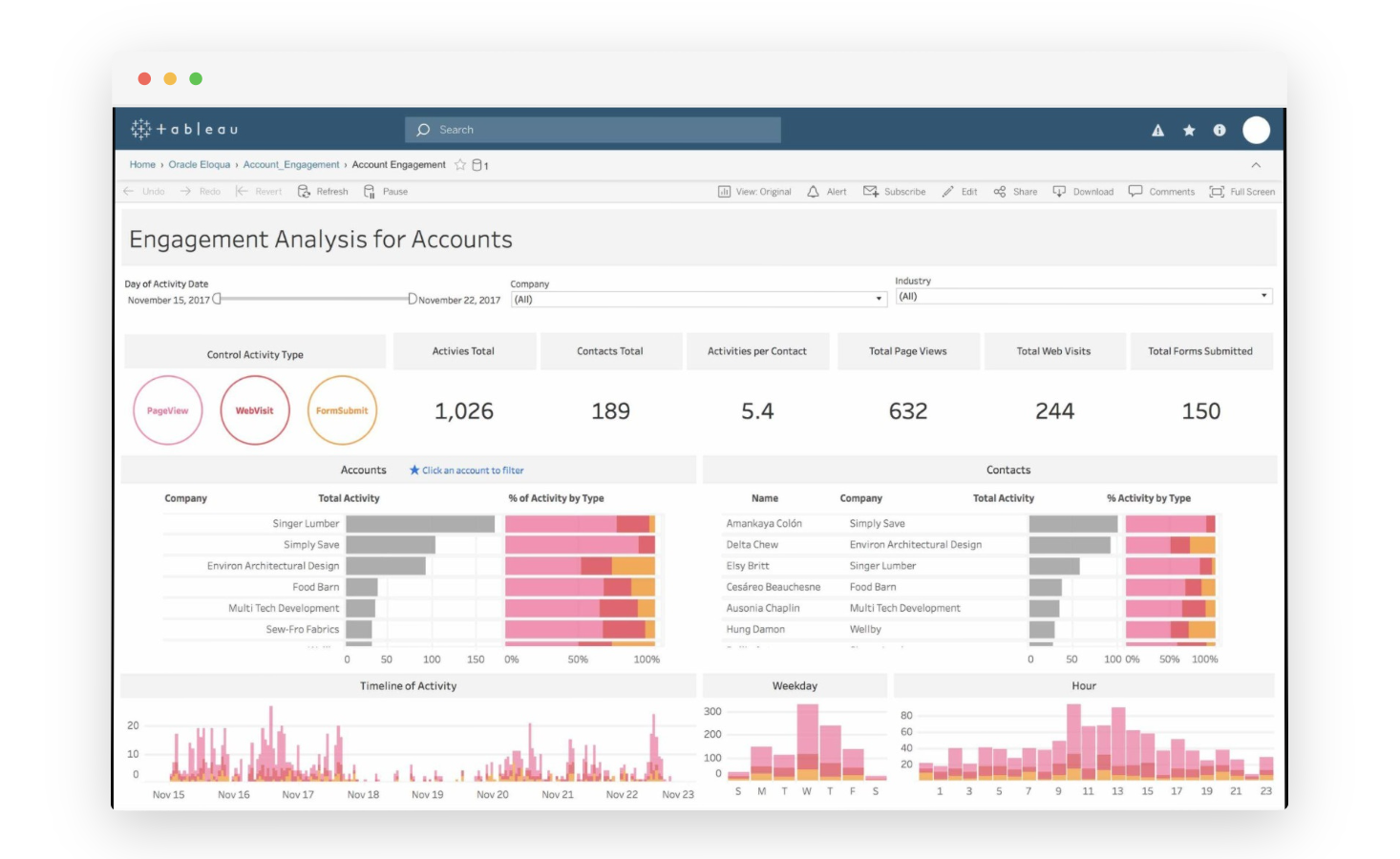Open the Company filter dropdown
Viewport: 1400px width, 859px height.
pos(699,300)
